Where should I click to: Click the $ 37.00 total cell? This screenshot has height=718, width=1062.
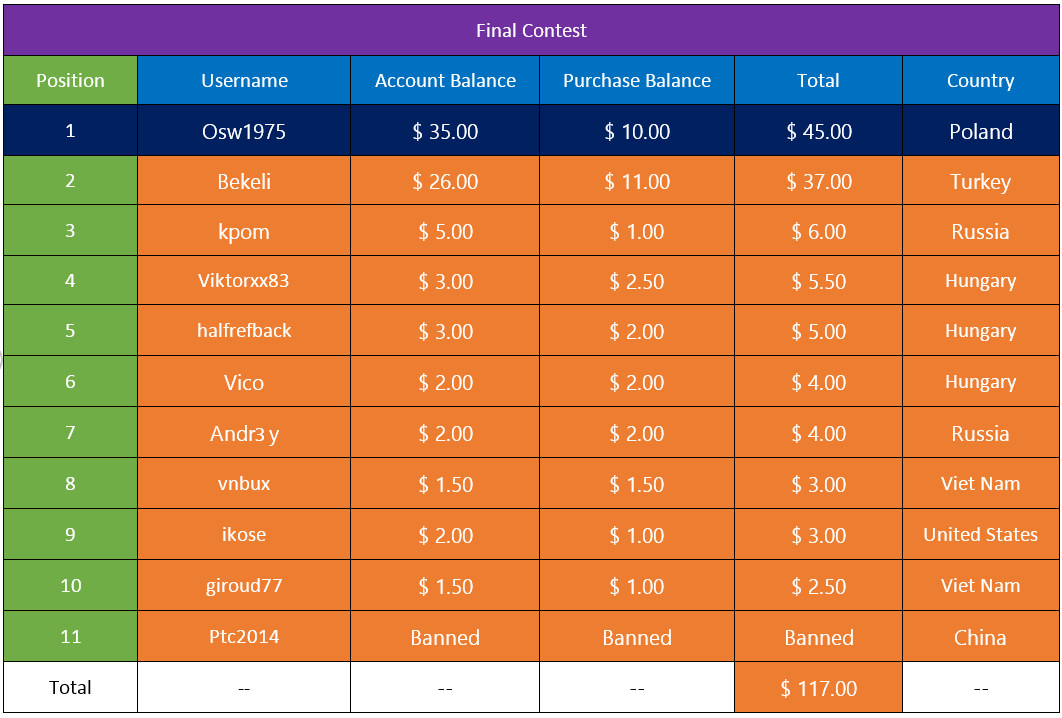tap(818, 181)
